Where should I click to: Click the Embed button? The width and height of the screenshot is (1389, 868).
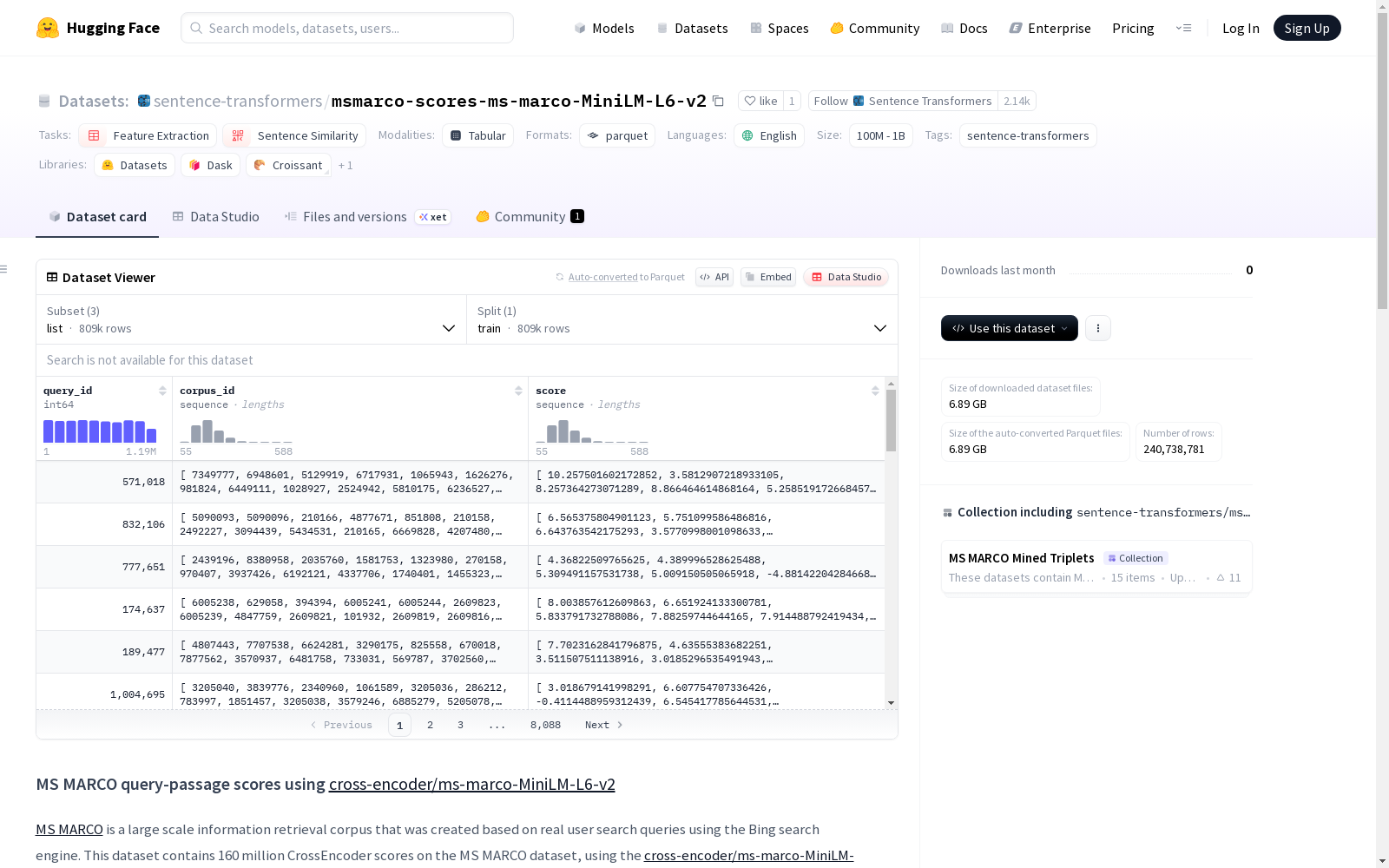pyautogui.click(x=768, y=277)
